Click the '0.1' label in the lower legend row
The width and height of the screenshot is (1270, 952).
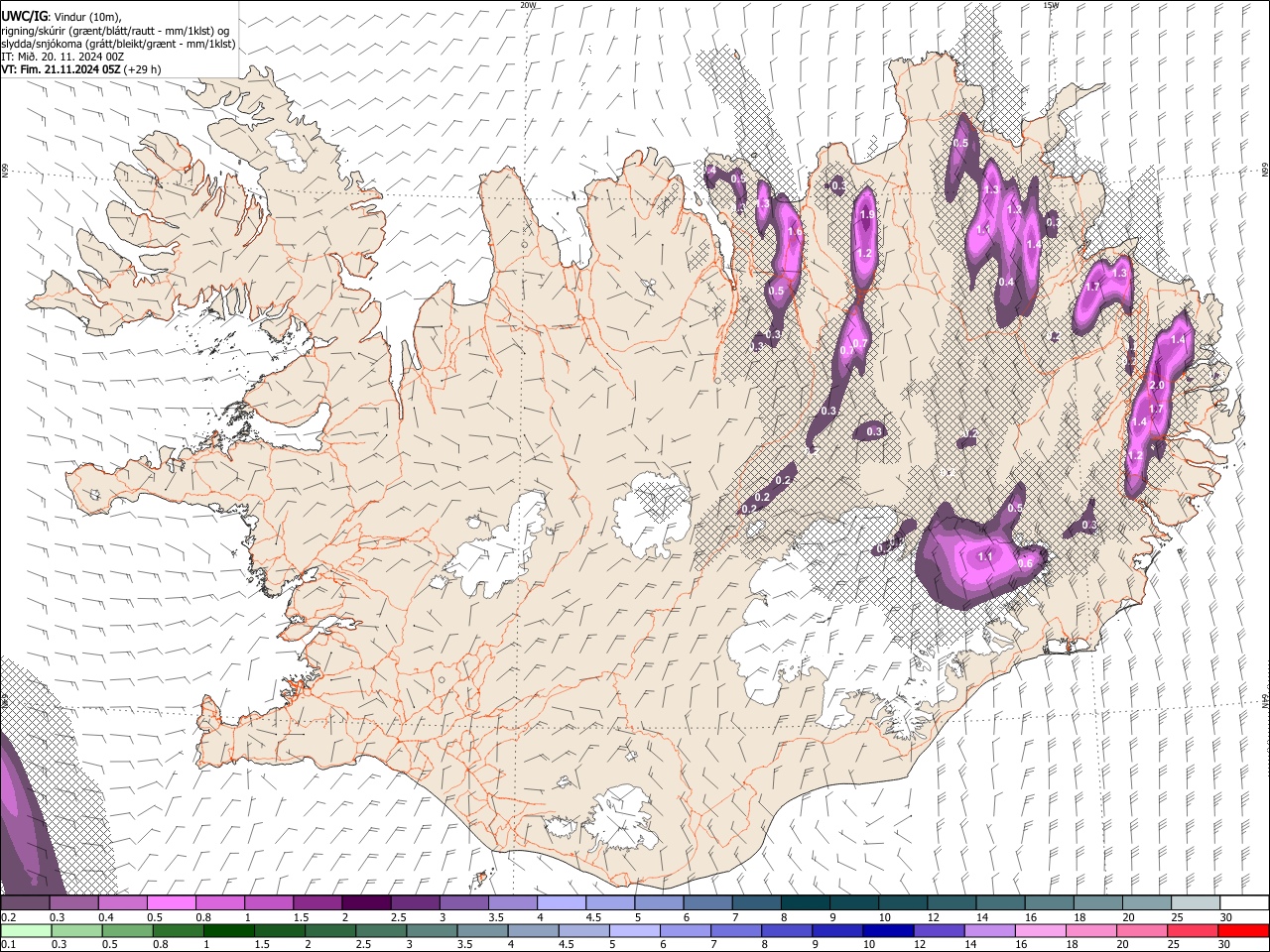click(x=9, y=944)
